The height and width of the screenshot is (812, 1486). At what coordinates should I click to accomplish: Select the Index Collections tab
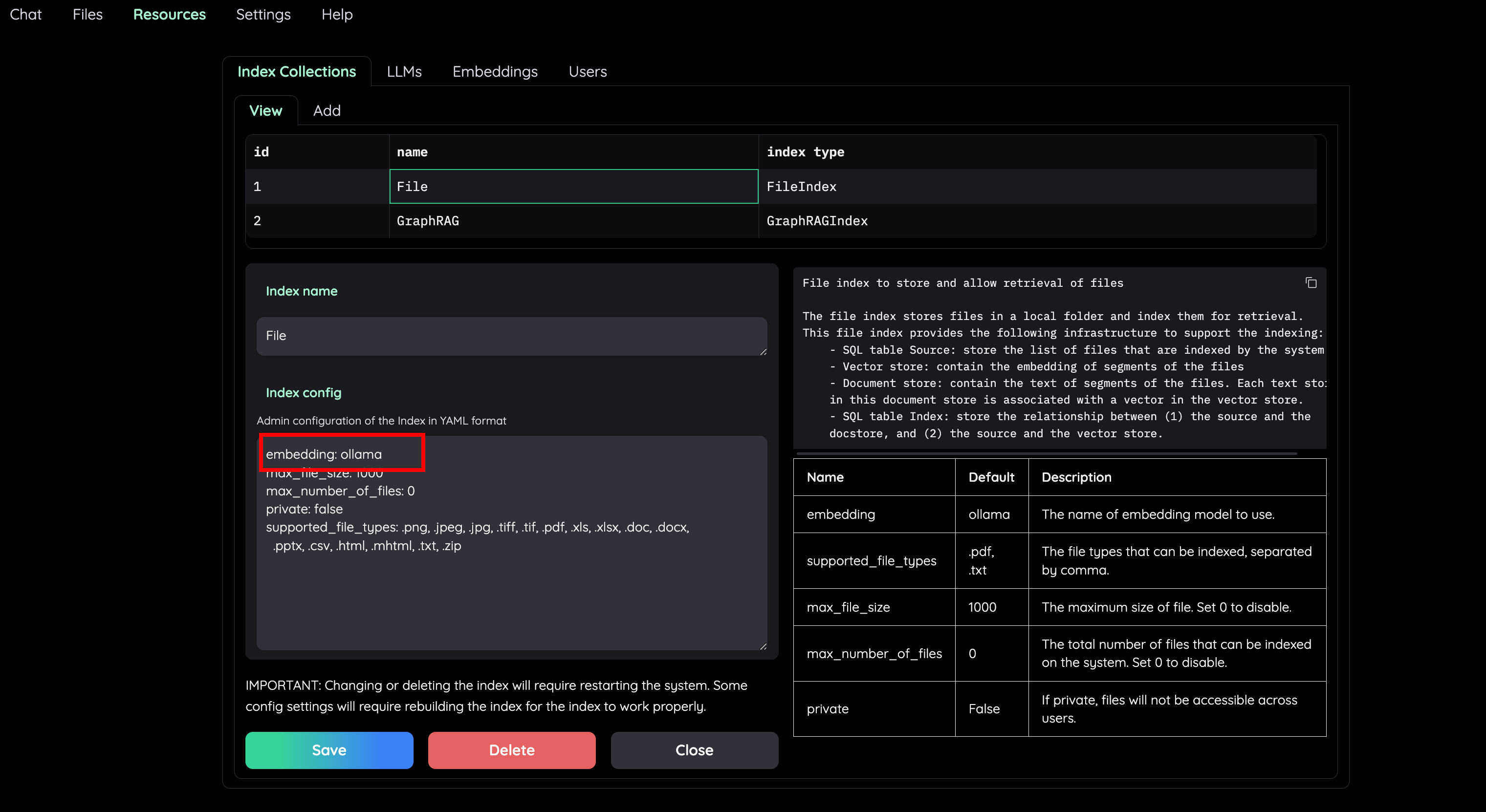297,71
